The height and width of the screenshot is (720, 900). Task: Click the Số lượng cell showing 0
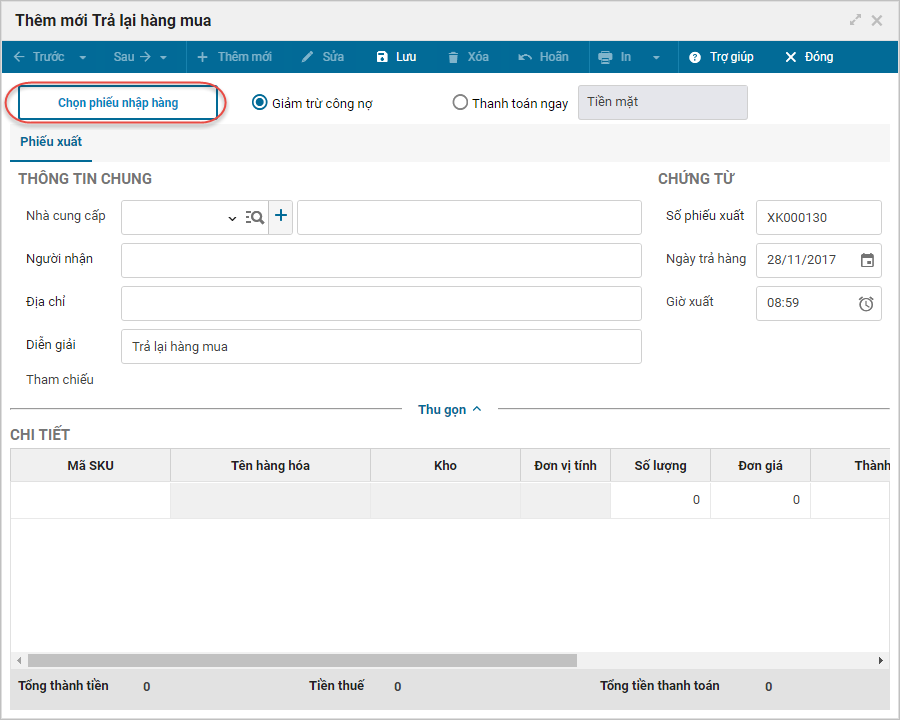pos(660,500)
